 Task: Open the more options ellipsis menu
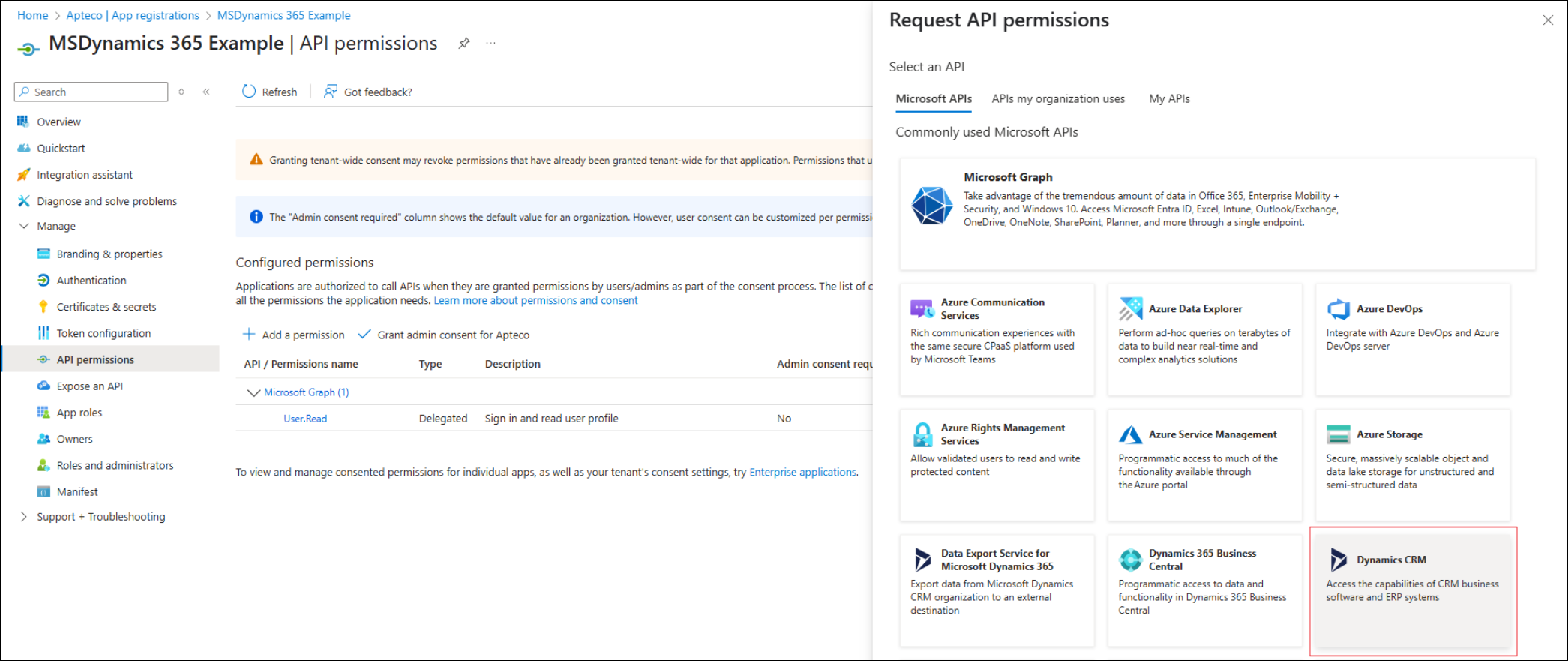coord(490,43)
